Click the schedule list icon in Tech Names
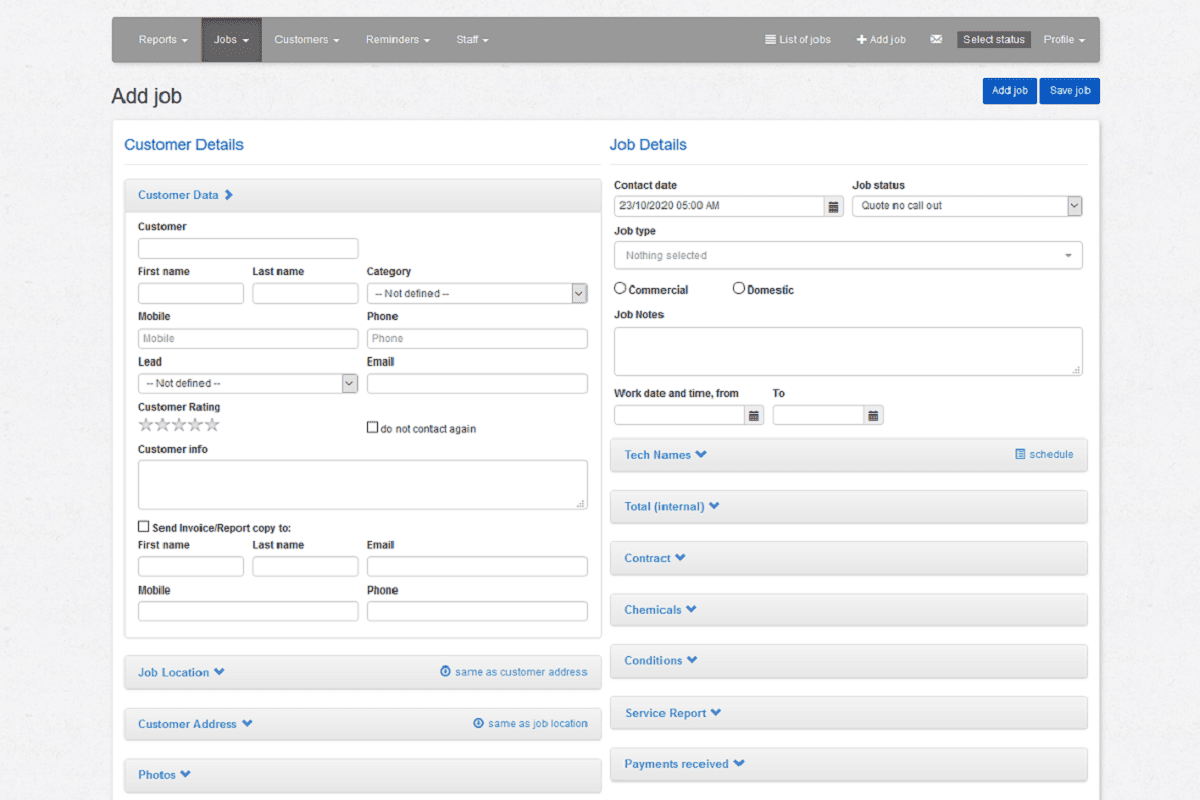Screen dimensions: 1200x800 point(1020,454)
